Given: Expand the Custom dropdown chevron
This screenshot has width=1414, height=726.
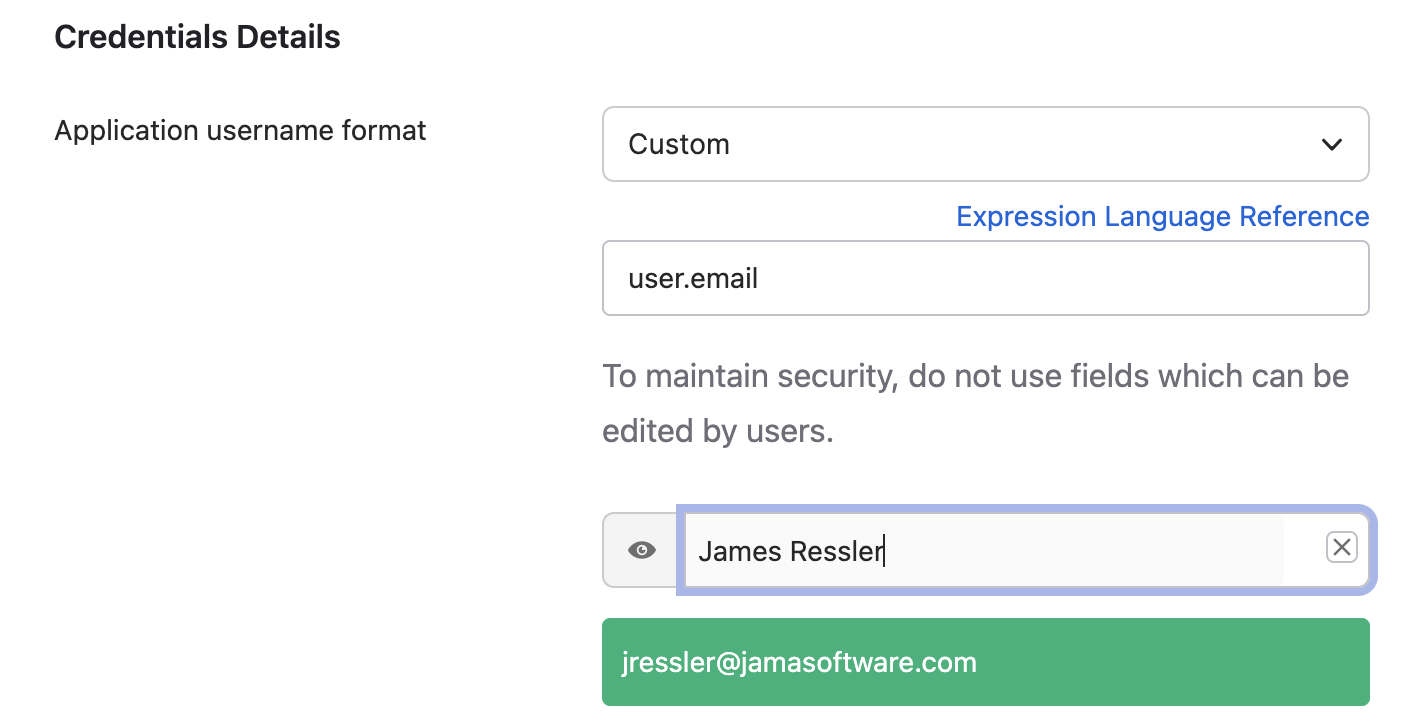Looking at the screenshot, I should tap(1331, 145).
